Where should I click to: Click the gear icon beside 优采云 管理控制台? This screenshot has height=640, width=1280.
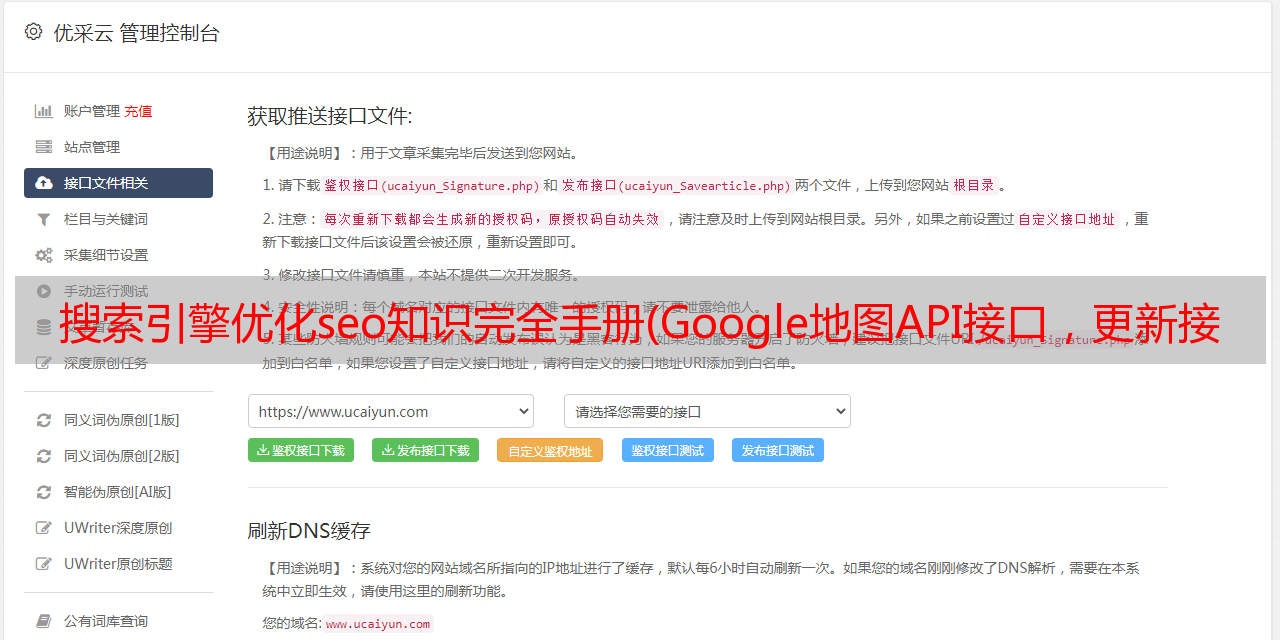(33, 32)
